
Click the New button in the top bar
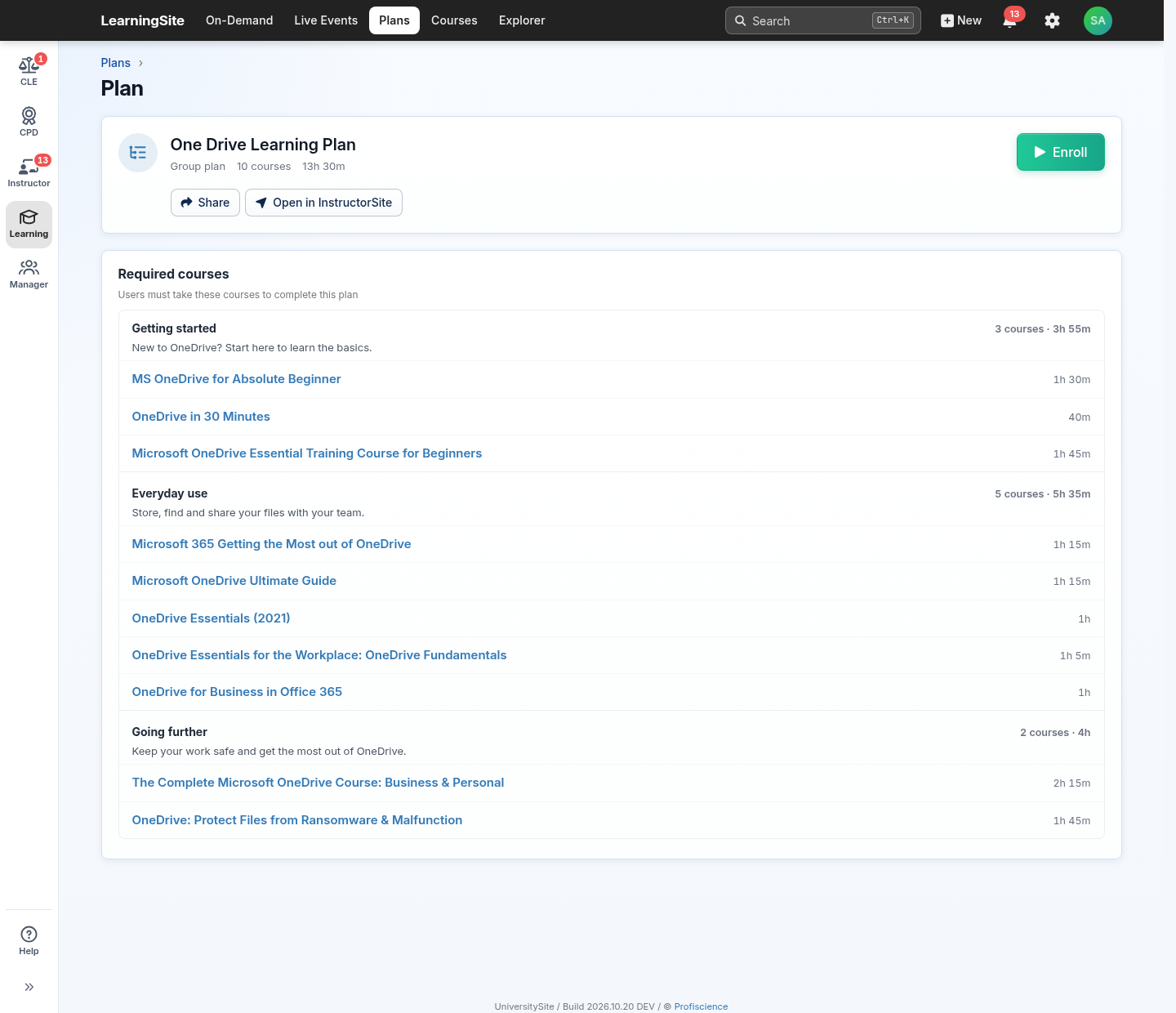961,20
